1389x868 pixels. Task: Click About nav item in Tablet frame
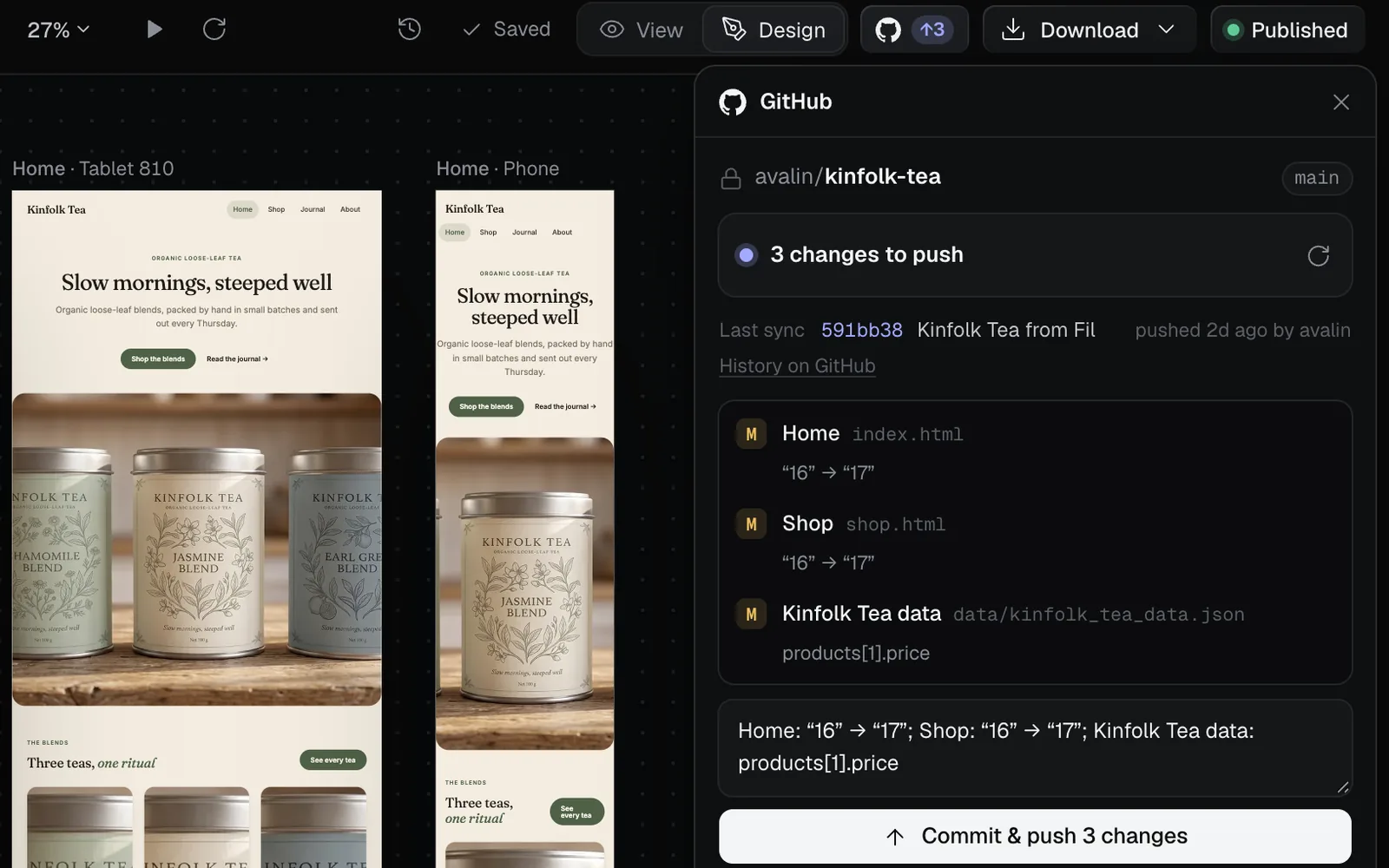(350, 209)
